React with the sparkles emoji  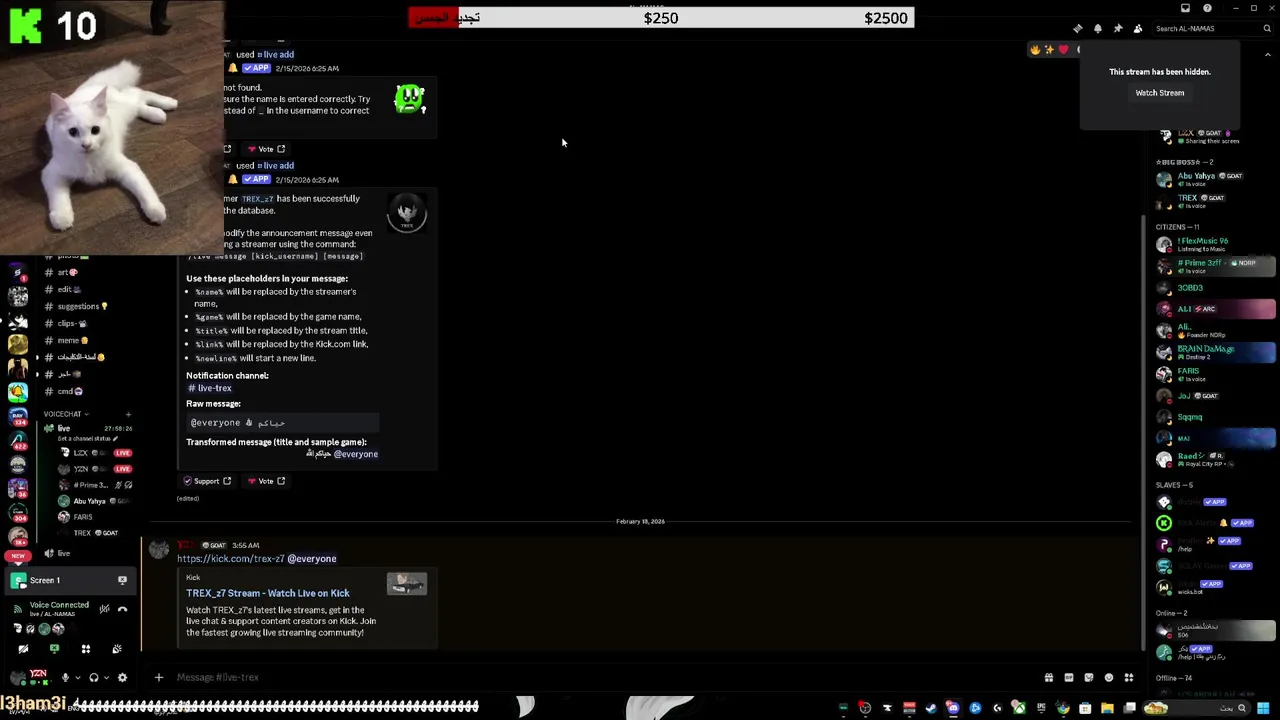(x=1049, y=49)
